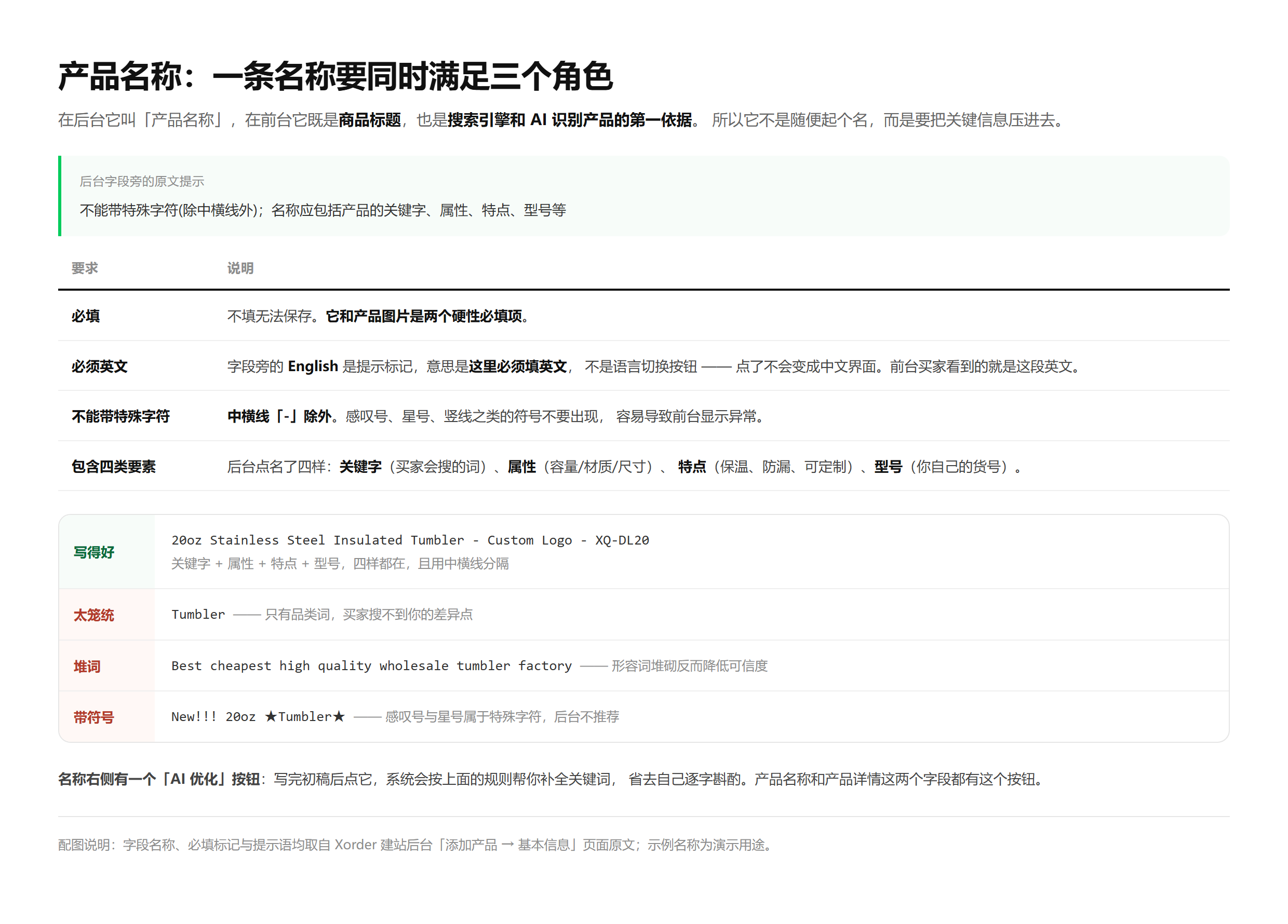This screenshot has width=1288, height=924.
Task: Click the bold text 商品标题 in the intro
Action: [370, 120]
